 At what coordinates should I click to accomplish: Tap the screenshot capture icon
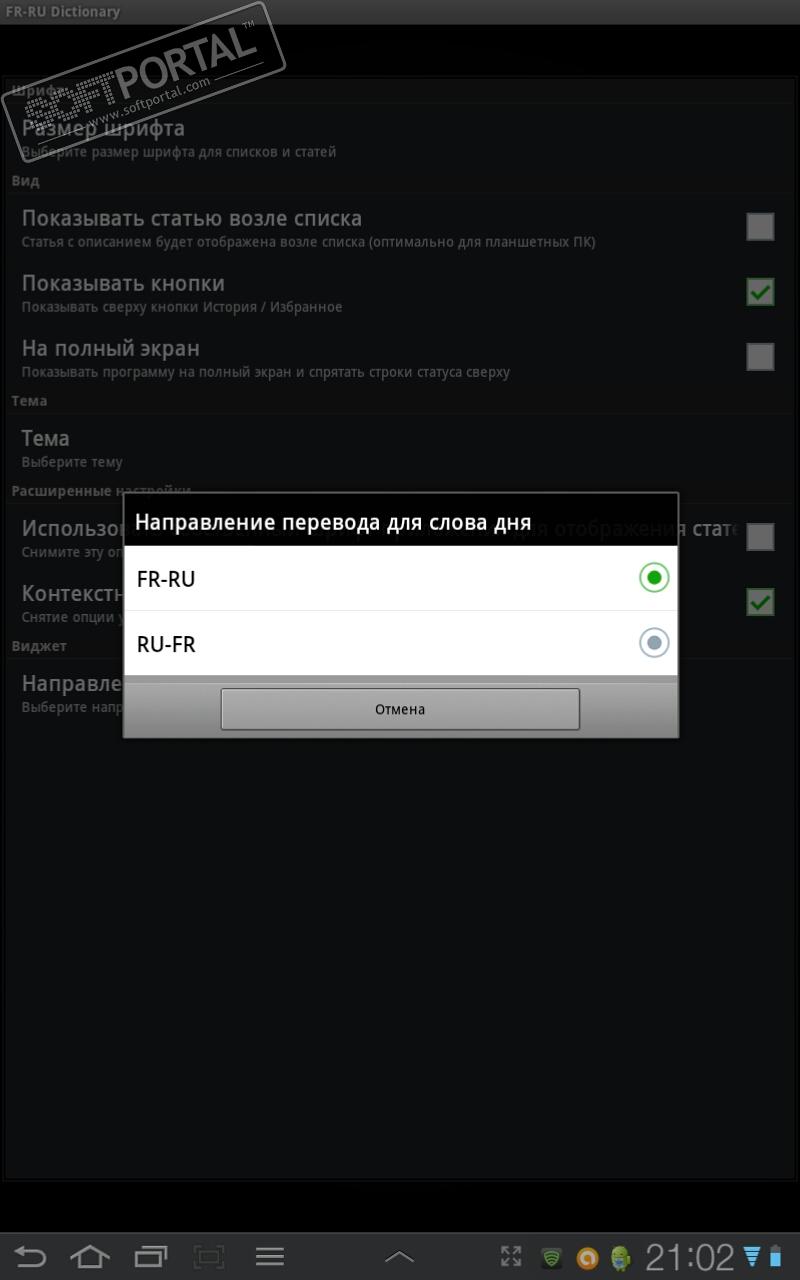click(209, 1256)
